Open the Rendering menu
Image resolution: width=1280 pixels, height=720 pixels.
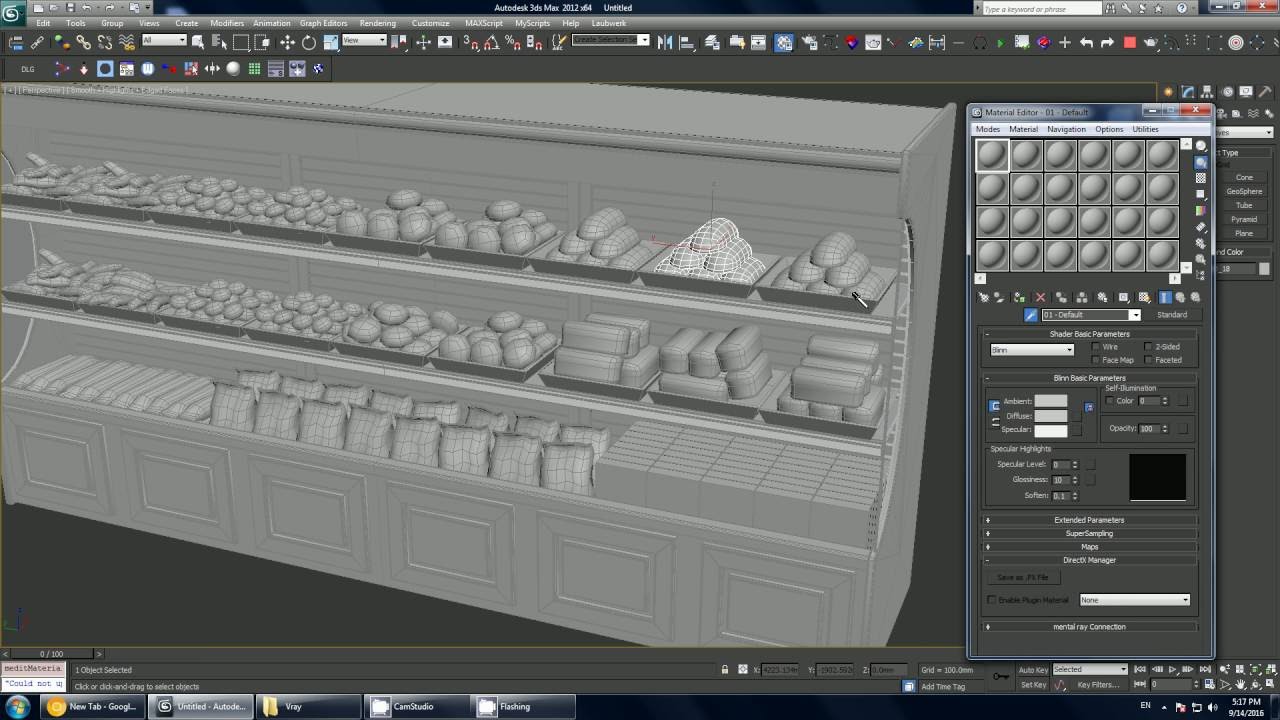click(x=378, y=23)
